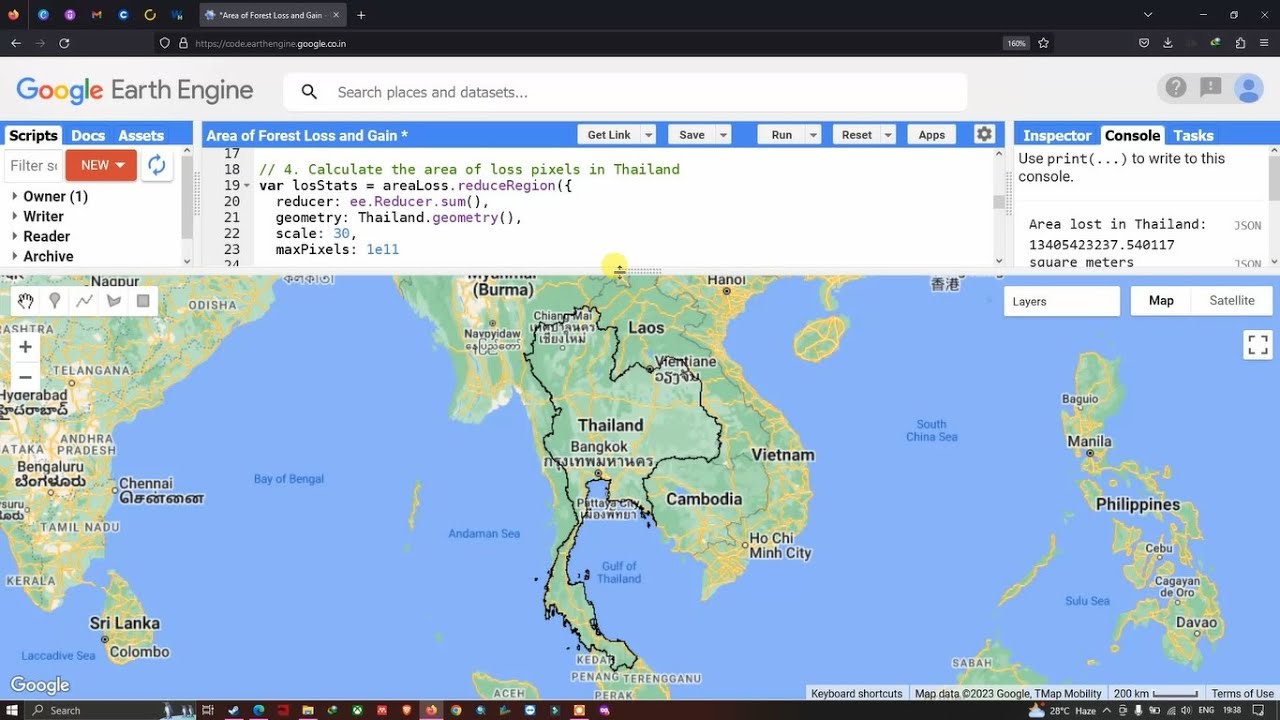Screen dimensions: 1280x720
Task: Expand the Archive repository group
Action: [15, 256]
